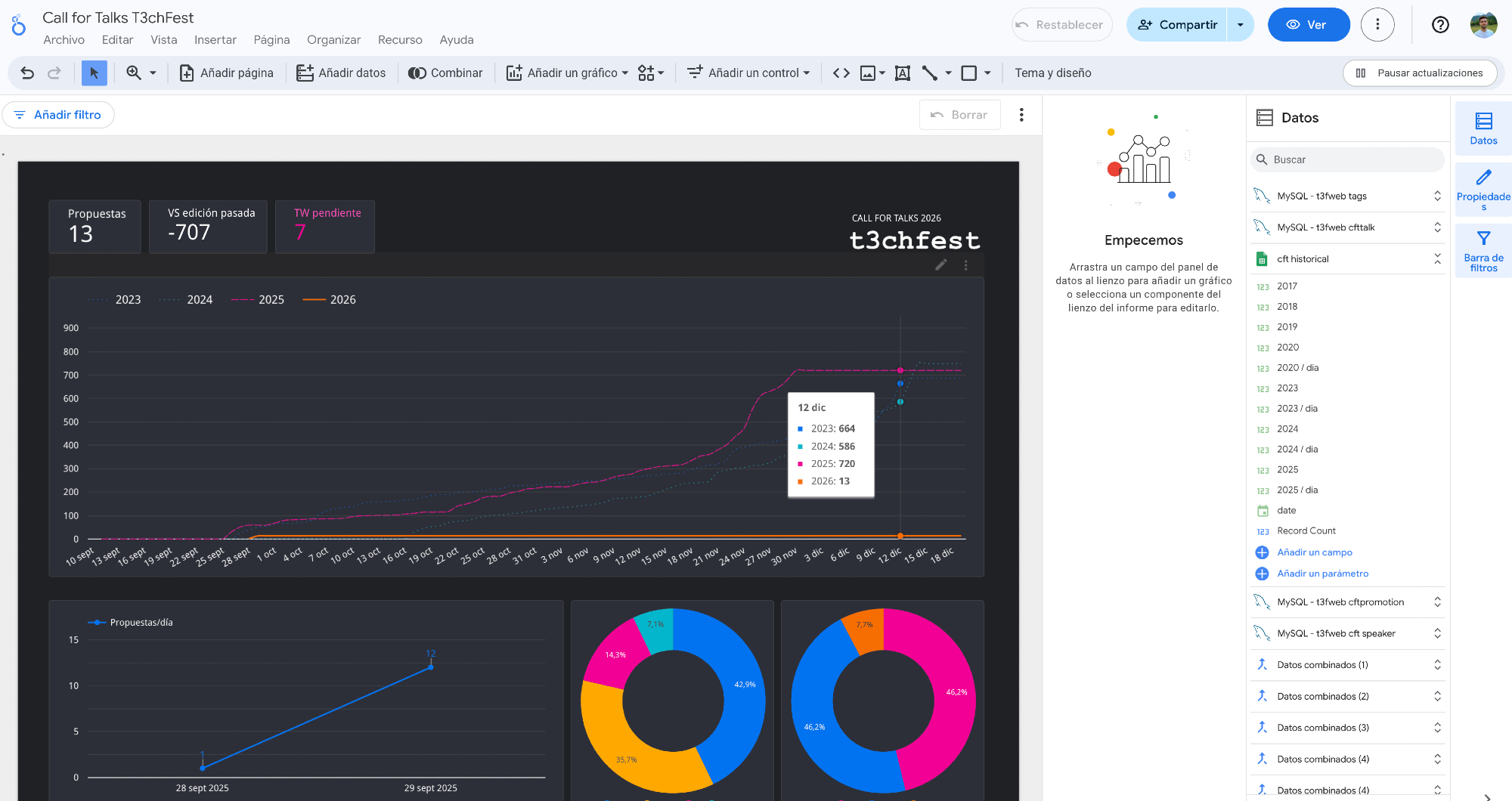
Task: Click the chart edit pencil icon
Action: (940, 265)
